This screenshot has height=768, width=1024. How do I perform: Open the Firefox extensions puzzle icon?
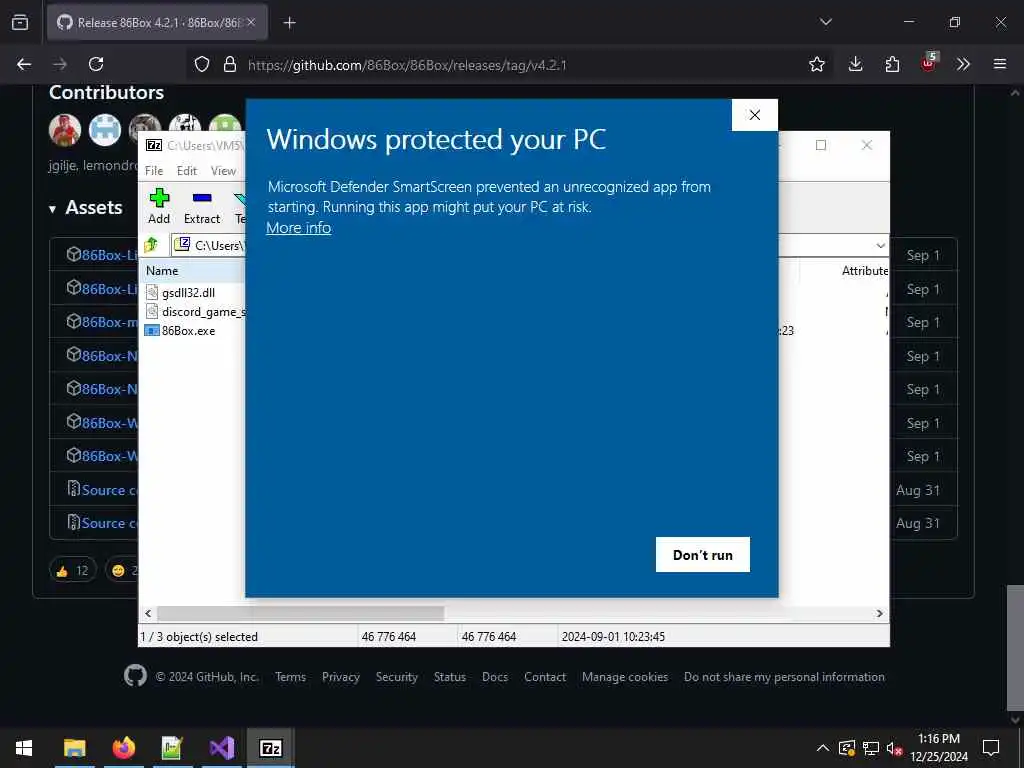click(x=892, y=64)
